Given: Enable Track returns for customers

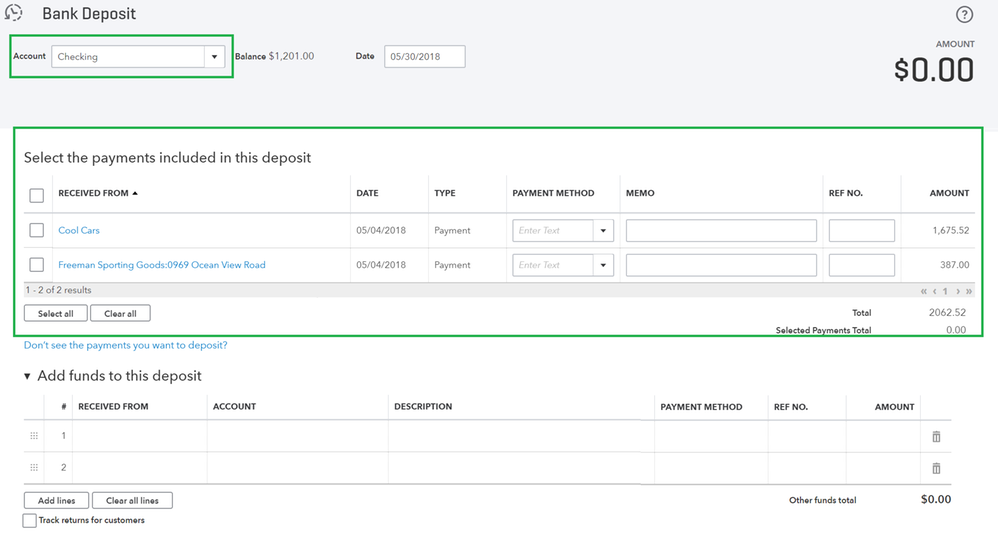Looking at the screenshot, I should 30,521.
